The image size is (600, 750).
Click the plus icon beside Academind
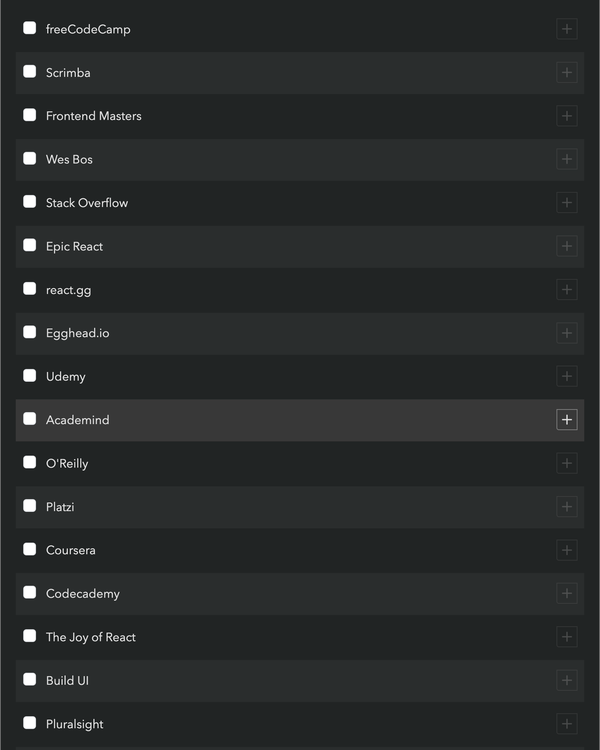click(x=566, y=420)
